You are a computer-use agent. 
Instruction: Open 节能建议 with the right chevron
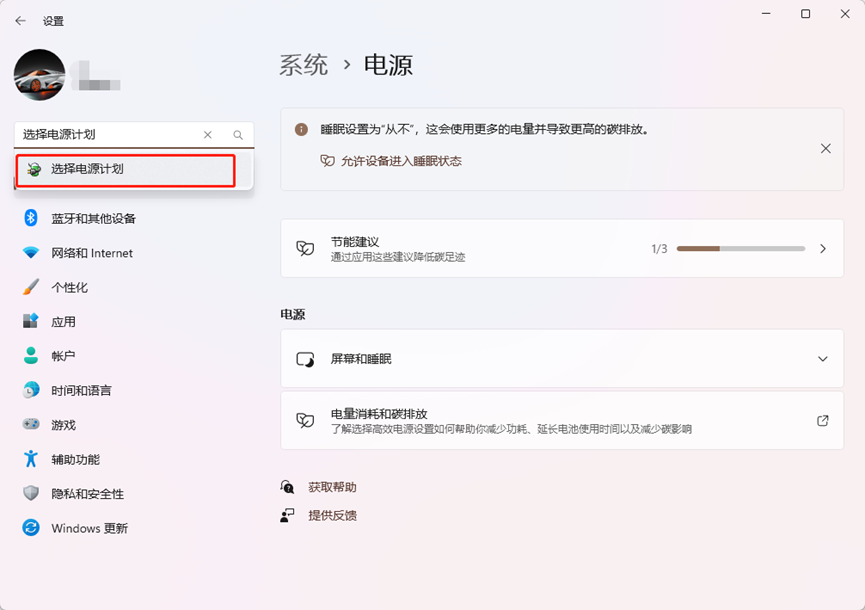tap(823, 249)
